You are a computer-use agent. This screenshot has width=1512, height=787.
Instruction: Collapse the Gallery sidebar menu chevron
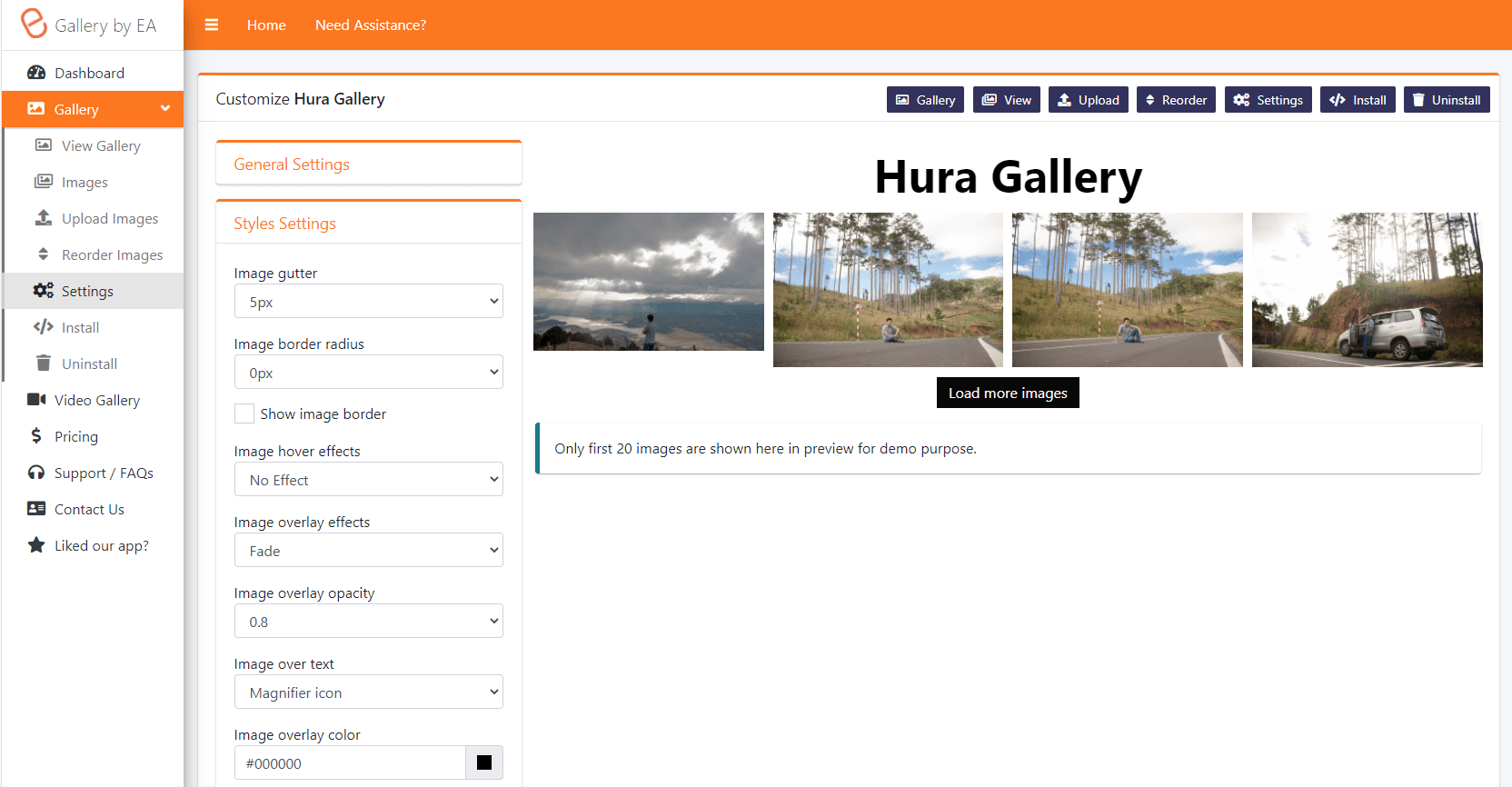tap(165, 108)
